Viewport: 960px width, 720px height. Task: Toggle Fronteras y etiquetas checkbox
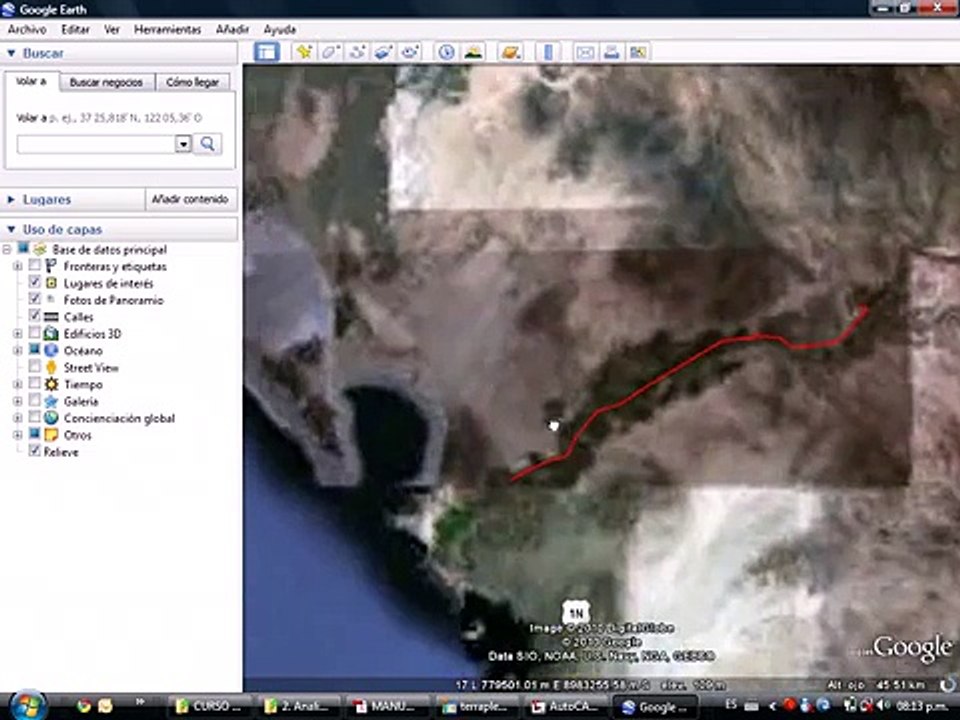[35, 265]
